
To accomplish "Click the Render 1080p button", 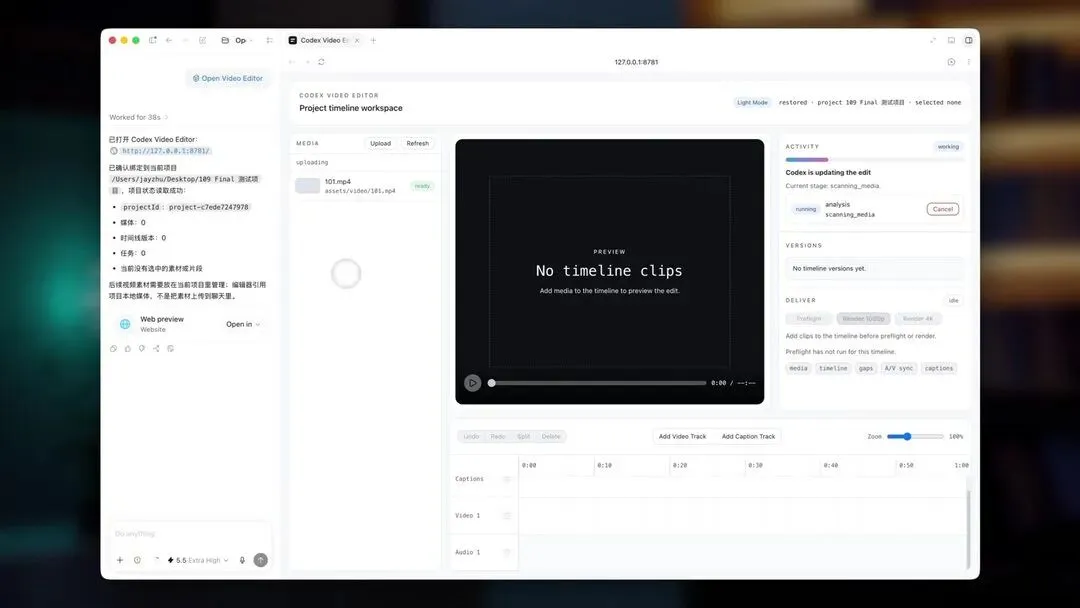I will pyautogui.click(x=863, y=319).
